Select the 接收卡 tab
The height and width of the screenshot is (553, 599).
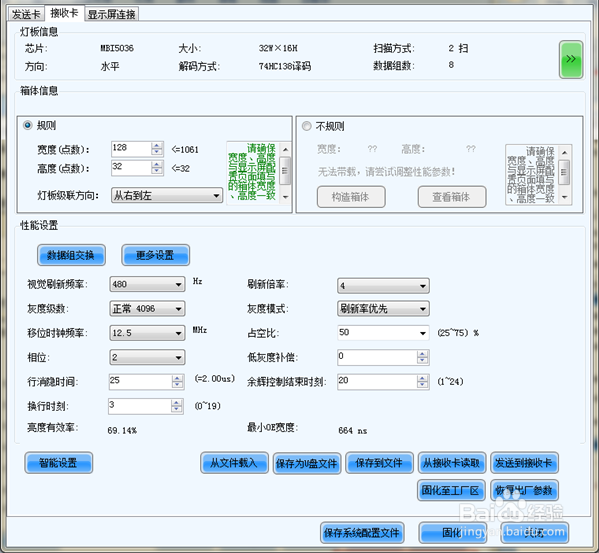[64, 13]
